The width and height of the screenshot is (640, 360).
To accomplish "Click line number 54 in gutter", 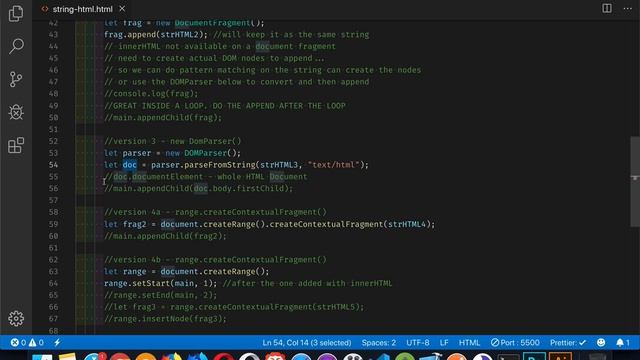I will coord(53,165).
